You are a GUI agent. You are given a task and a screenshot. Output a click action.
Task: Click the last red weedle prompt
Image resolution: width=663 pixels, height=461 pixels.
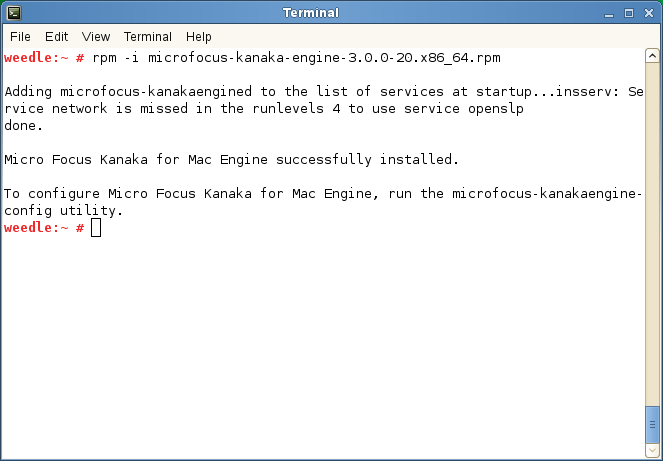tap(44, 228)
